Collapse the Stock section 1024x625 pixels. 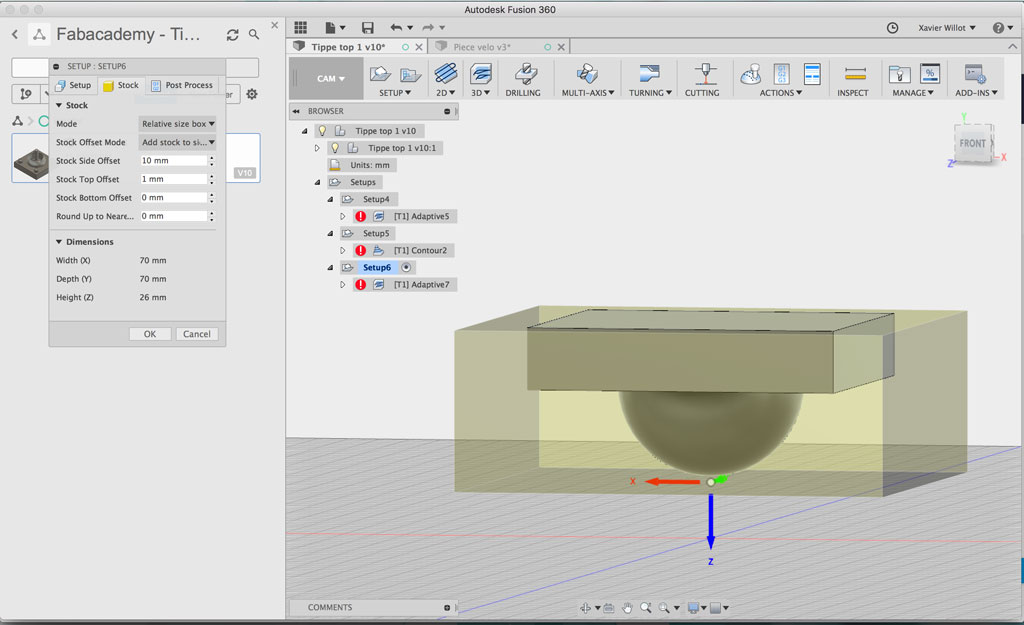point(59,105)
